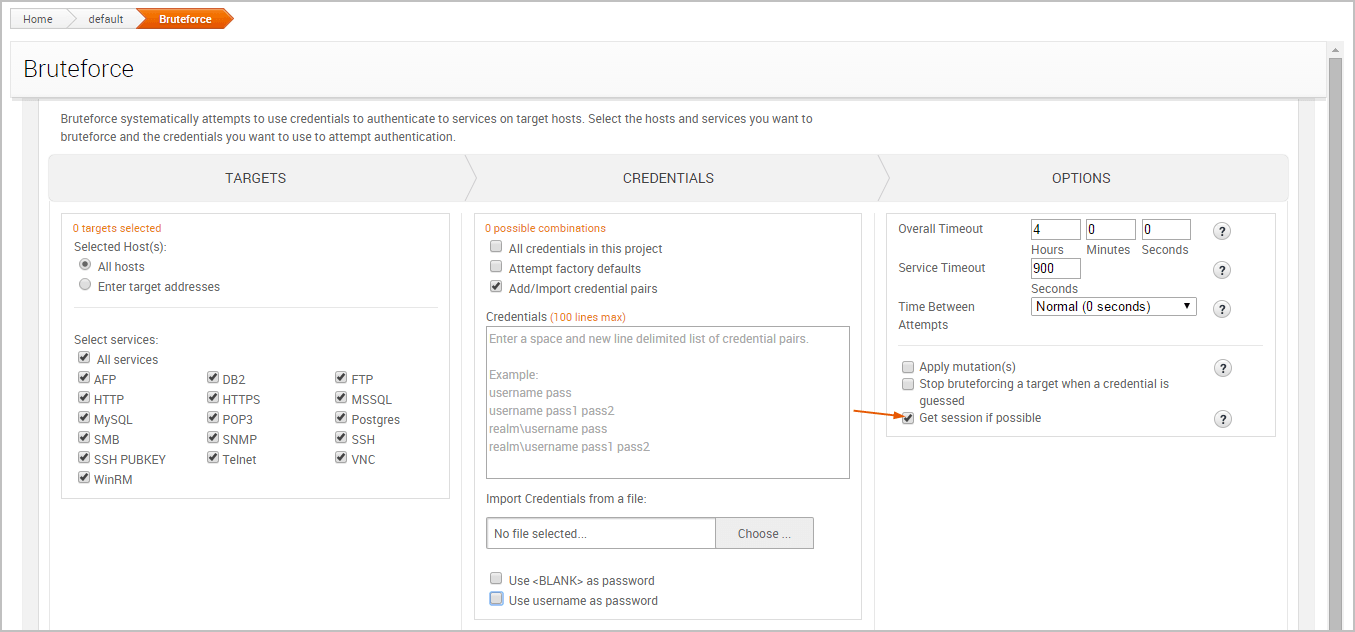
Task: Click the Overall Timeout Hours field
Action: 1055,230
